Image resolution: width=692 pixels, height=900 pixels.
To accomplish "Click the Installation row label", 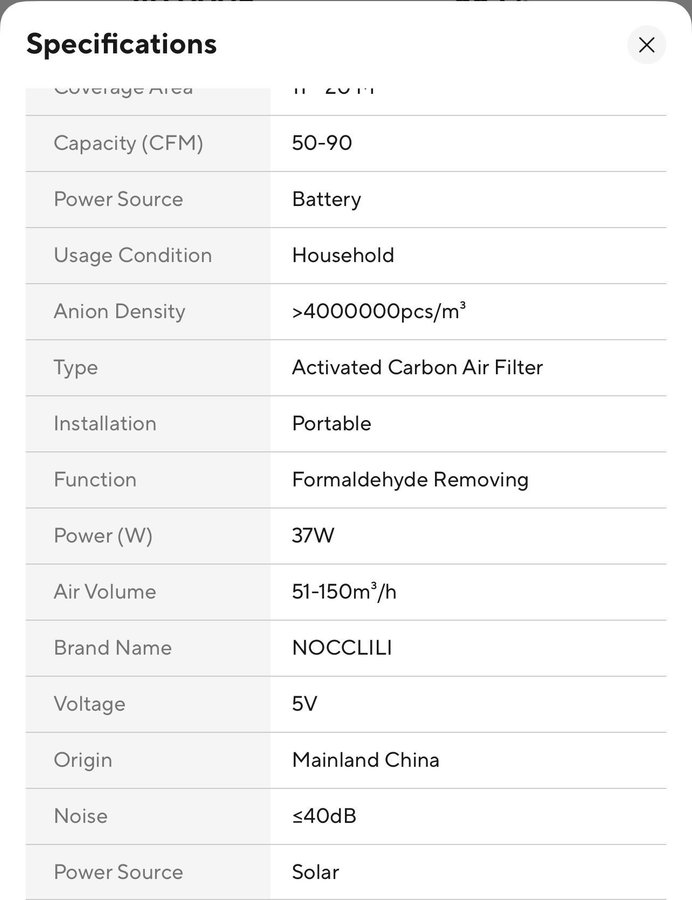I will (105, 423).
